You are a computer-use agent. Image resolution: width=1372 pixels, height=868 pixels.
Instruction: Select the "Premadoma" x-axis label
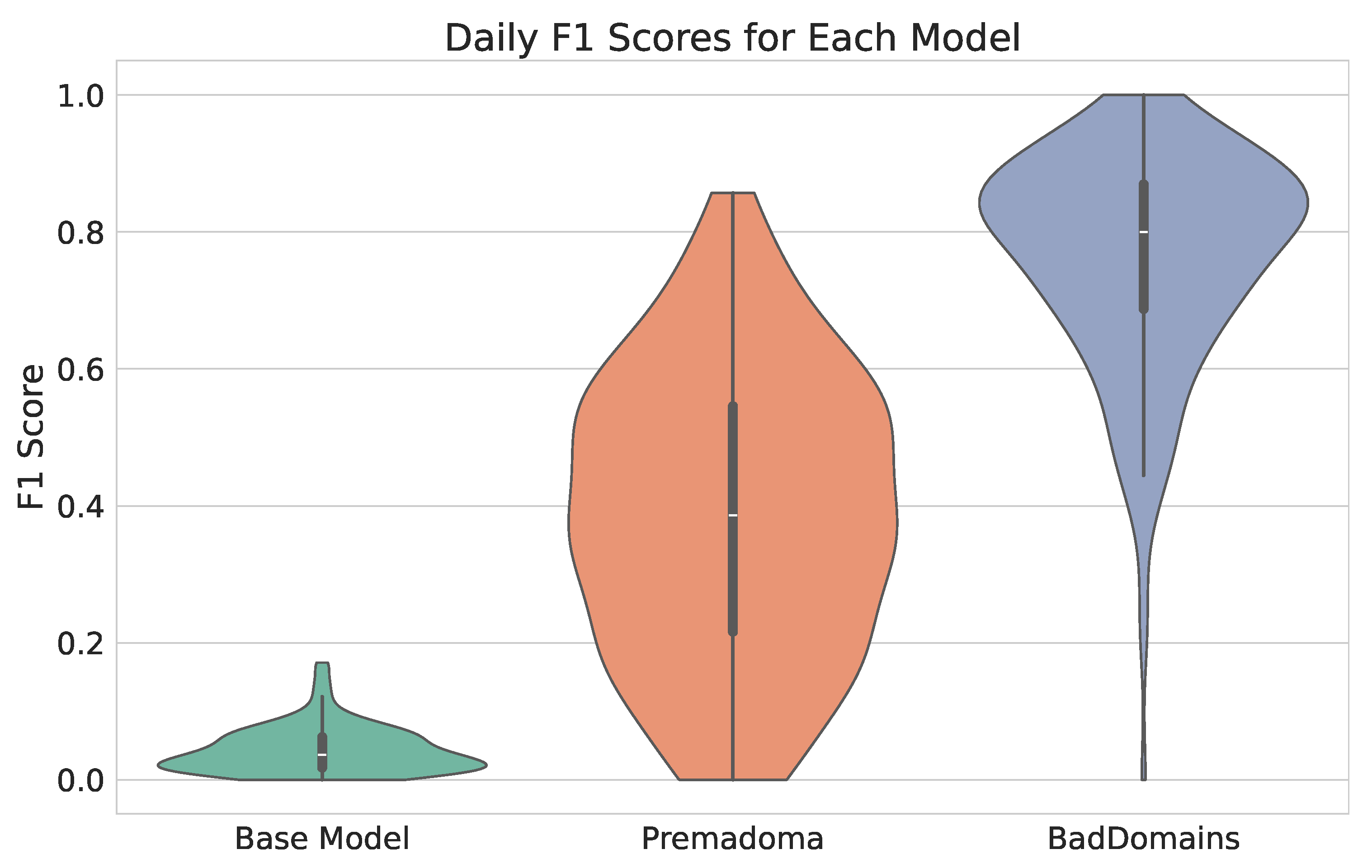point(732,839)
